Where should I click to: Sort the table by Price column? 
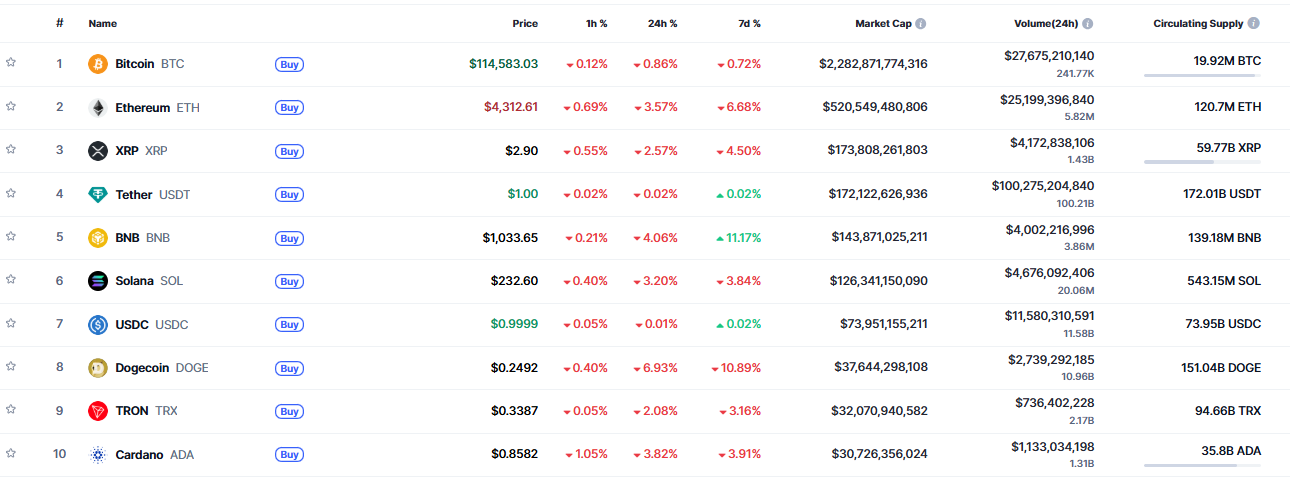click(x=525, y=24)
